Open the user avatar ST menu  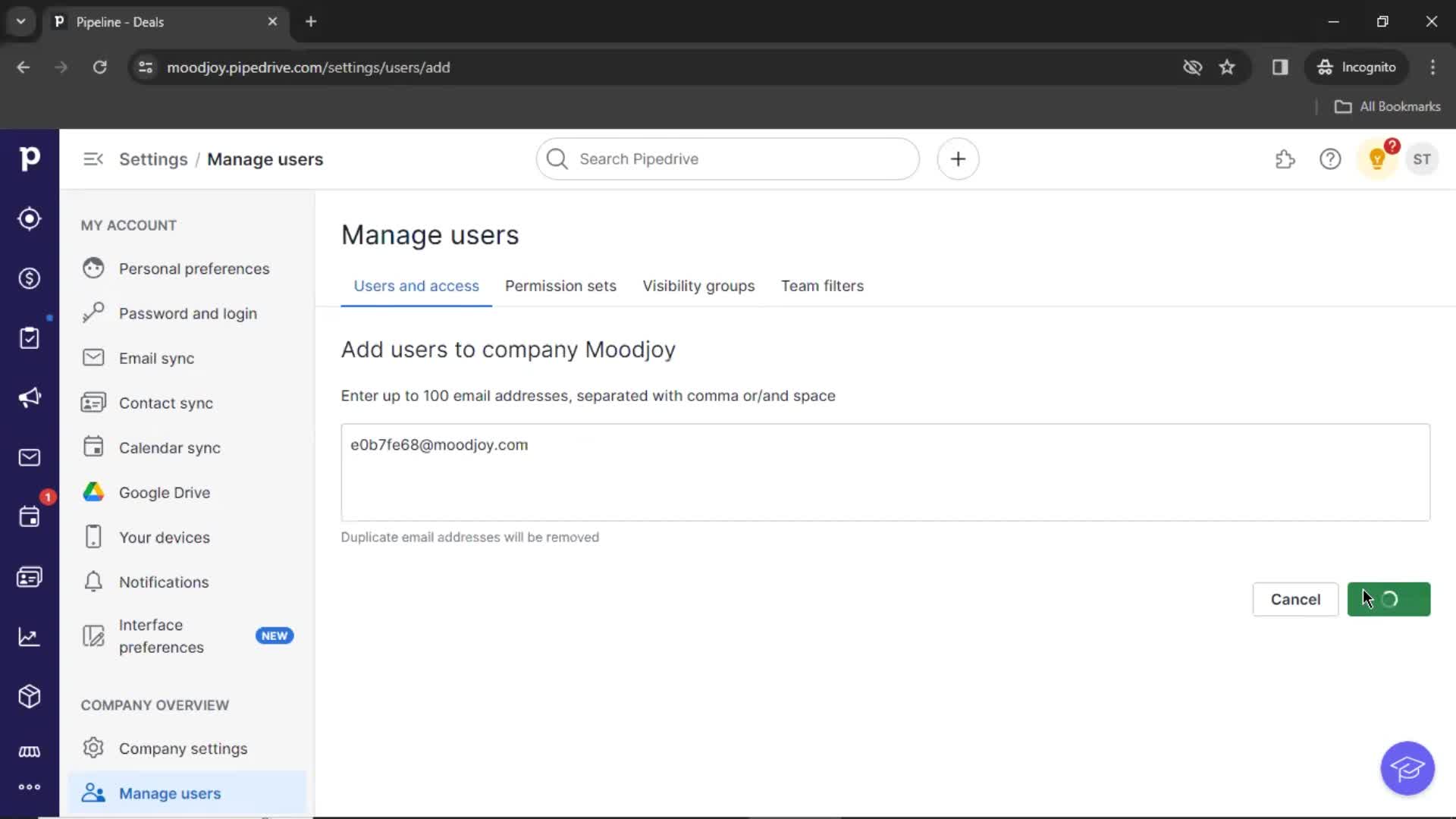[1421, 159]
